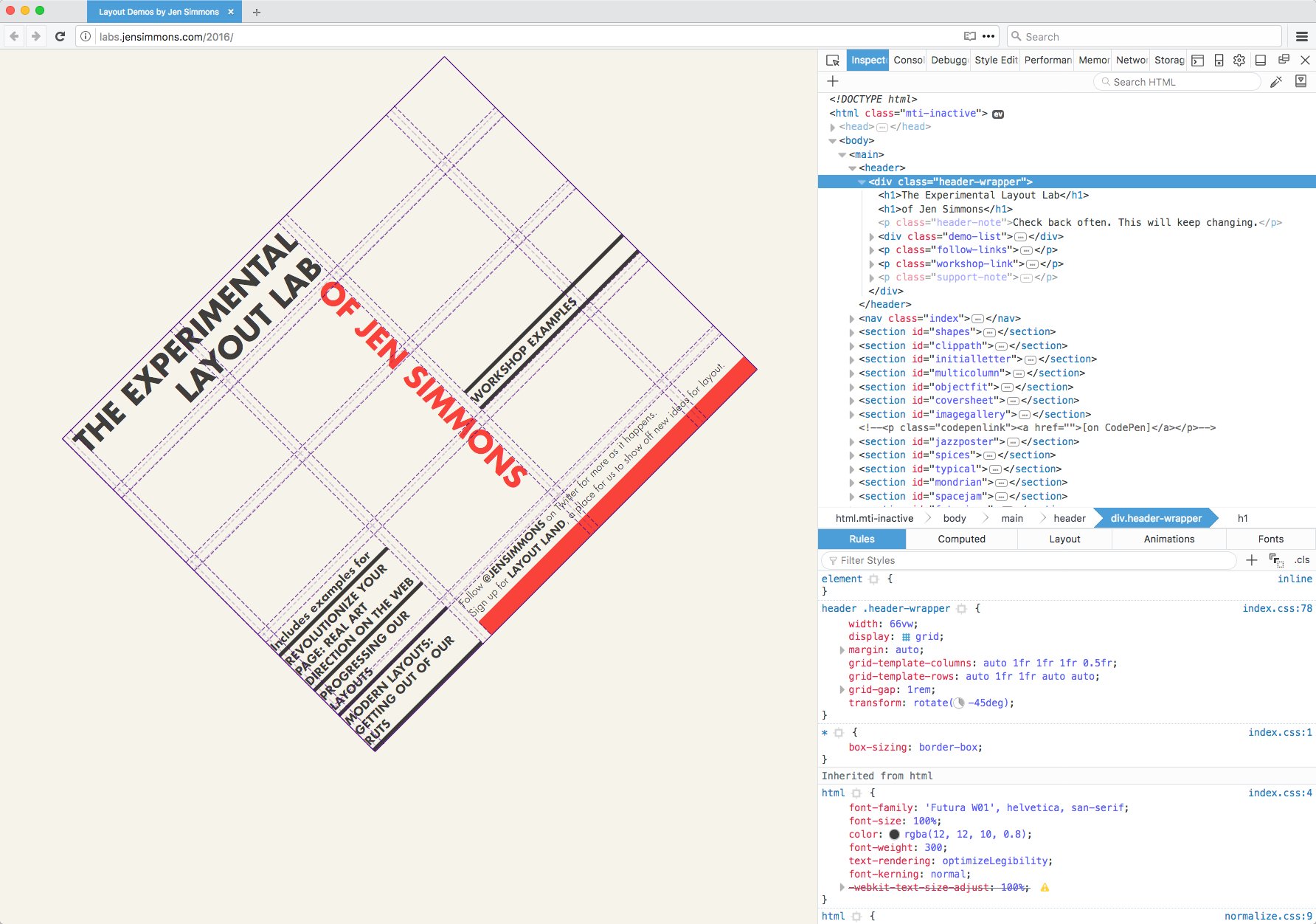The image size is (1316, 924).
Task: Collapse the div.header-wrapper node
Action: coord(862,182)
